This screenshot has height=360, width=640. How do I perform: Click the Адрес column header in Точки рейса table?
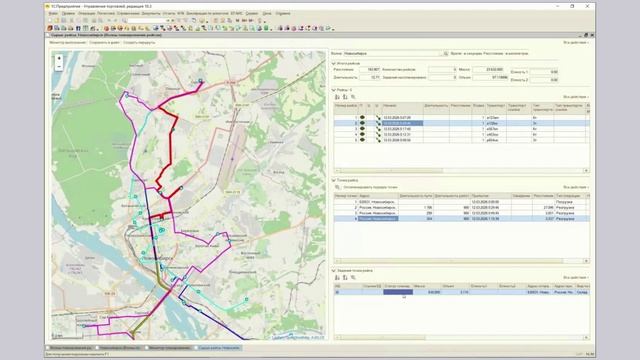(x=378, y=196)
